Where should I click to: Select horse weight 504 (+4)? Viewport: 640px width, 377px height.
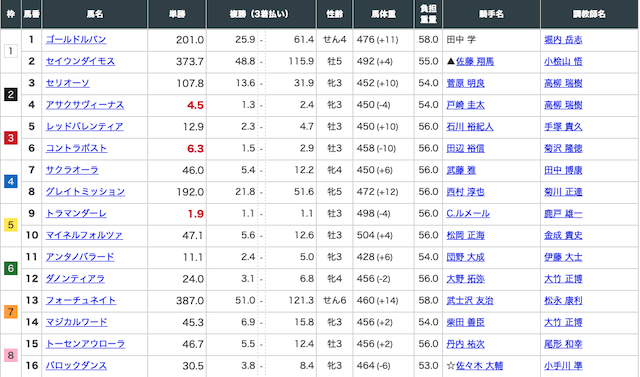pyautogui.click(x=375, y=235)
